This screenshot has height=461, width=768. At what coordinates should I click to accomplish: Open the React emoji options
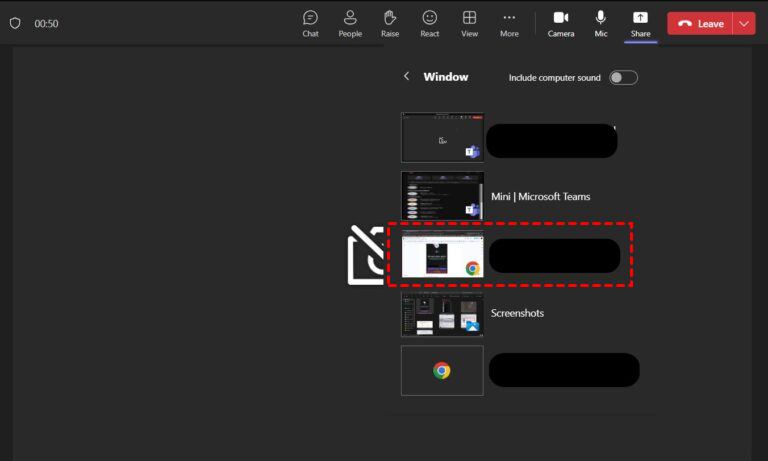430,23
